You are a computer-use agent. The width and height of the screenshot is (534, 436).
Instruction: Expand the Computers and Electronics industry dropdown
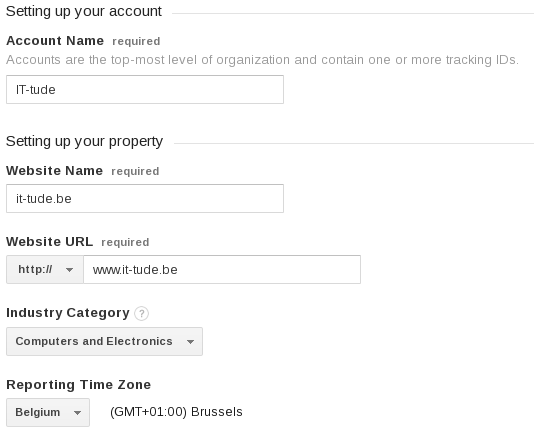pos(104,342)
